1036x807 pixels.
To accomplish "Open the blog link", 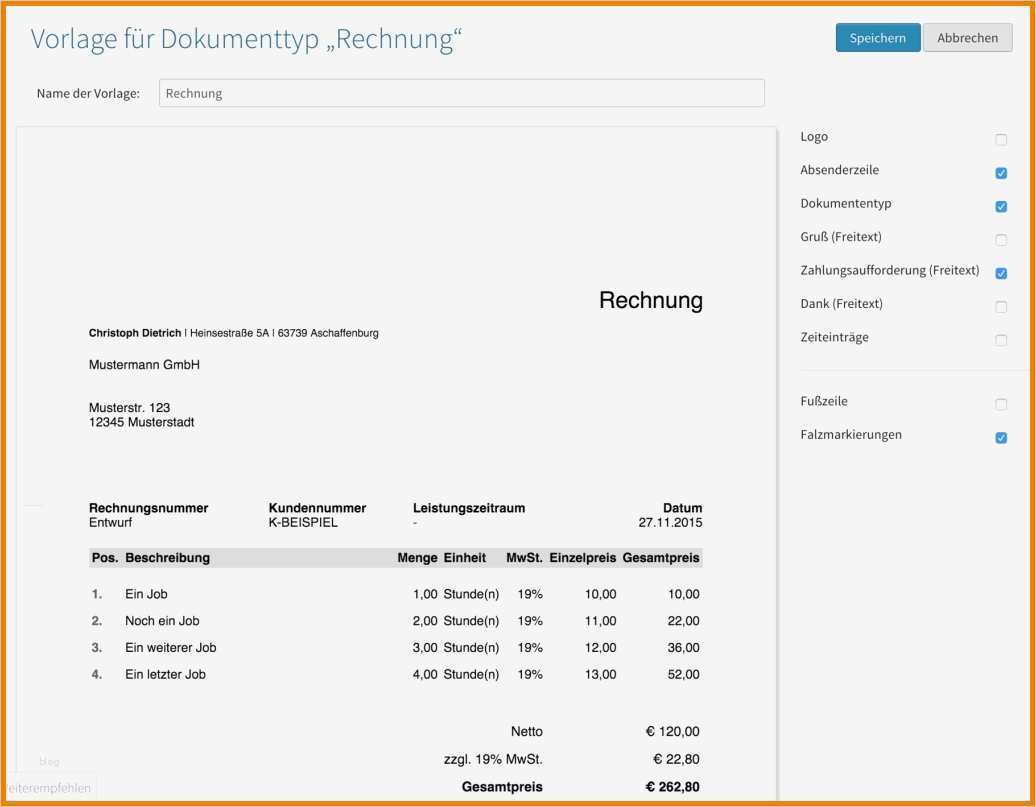I will point(50,760).
